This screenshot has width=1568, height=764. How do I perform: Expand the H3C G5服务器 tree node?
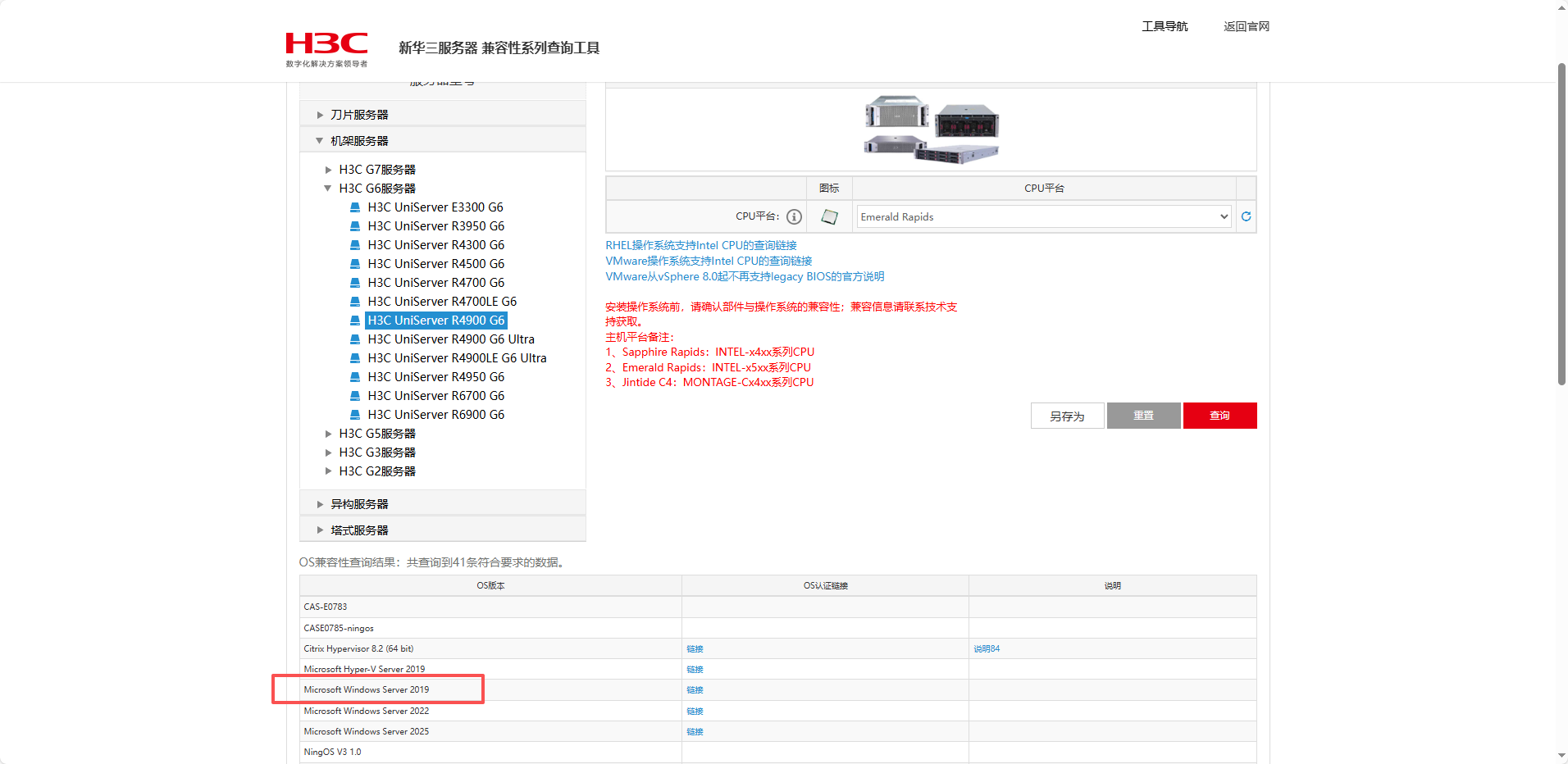328,434
